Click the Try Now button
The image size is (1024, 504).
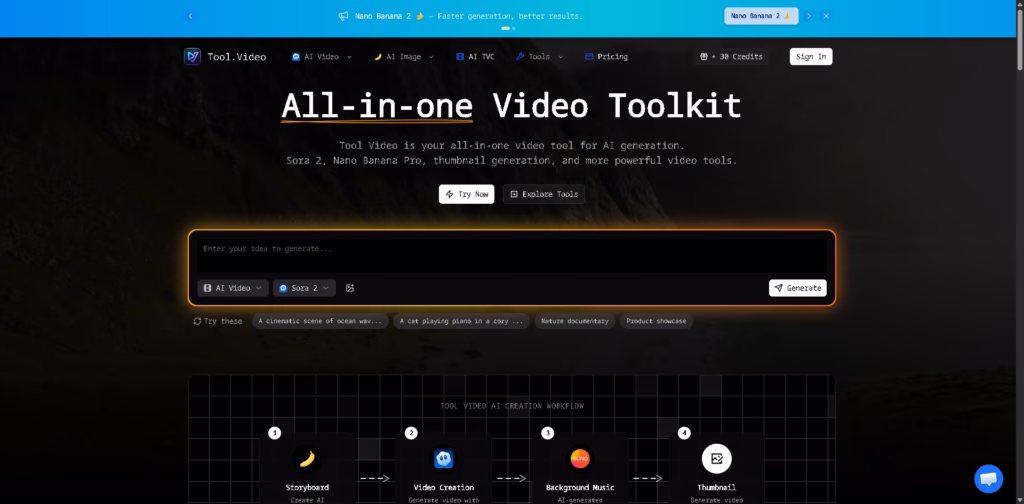(466, 194)
